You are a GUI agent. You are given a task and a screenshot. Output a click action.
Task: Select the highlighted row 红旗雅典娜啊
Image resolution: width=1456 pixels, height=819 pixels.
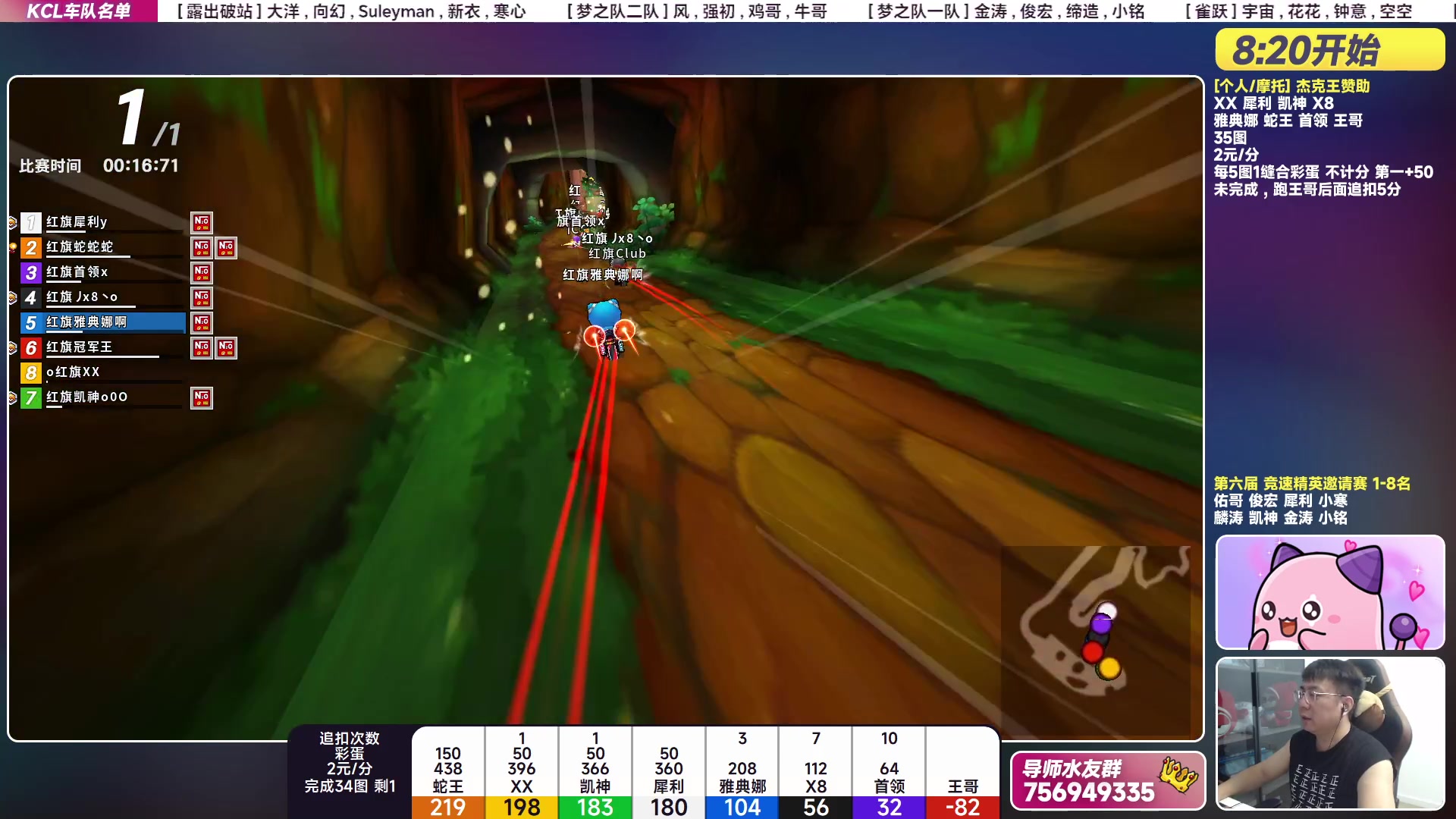(103, 322)
